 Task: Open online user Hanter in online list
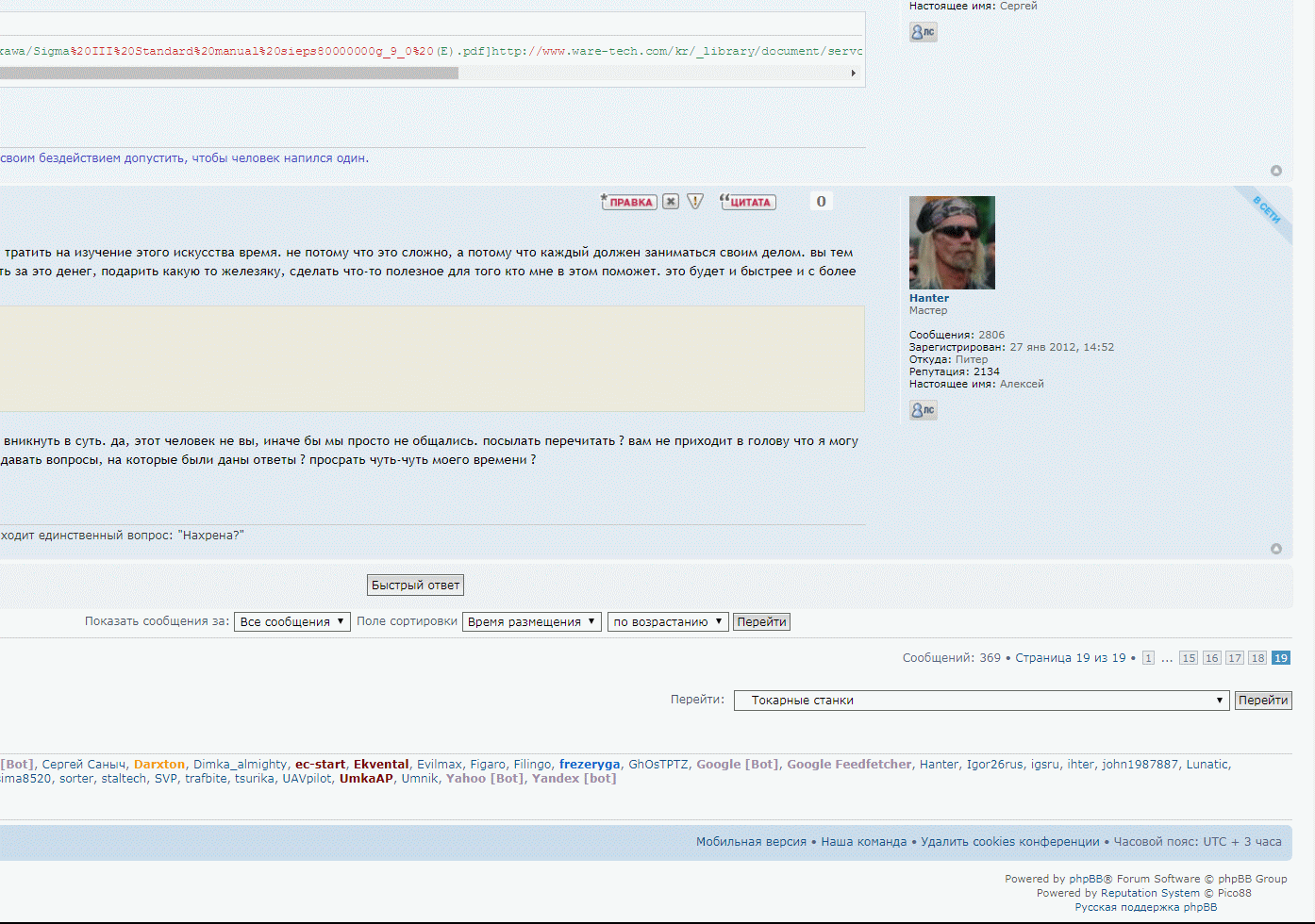click(939, 765)
